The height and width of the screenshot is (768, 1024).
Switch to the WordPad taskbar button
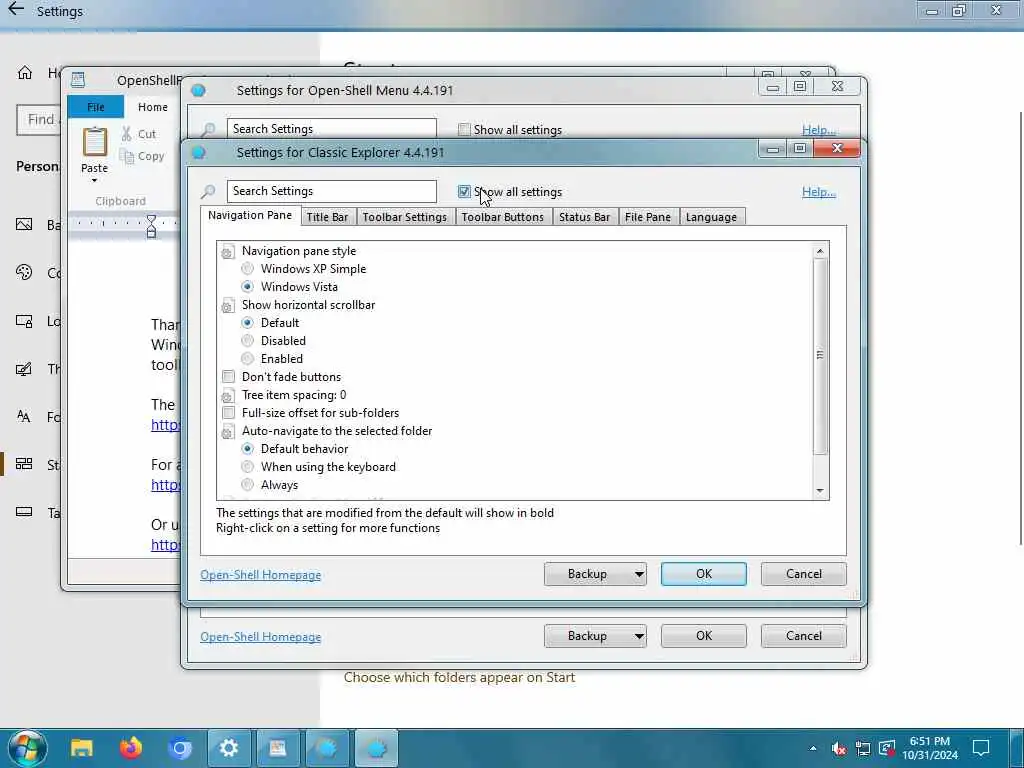[278, 748]
